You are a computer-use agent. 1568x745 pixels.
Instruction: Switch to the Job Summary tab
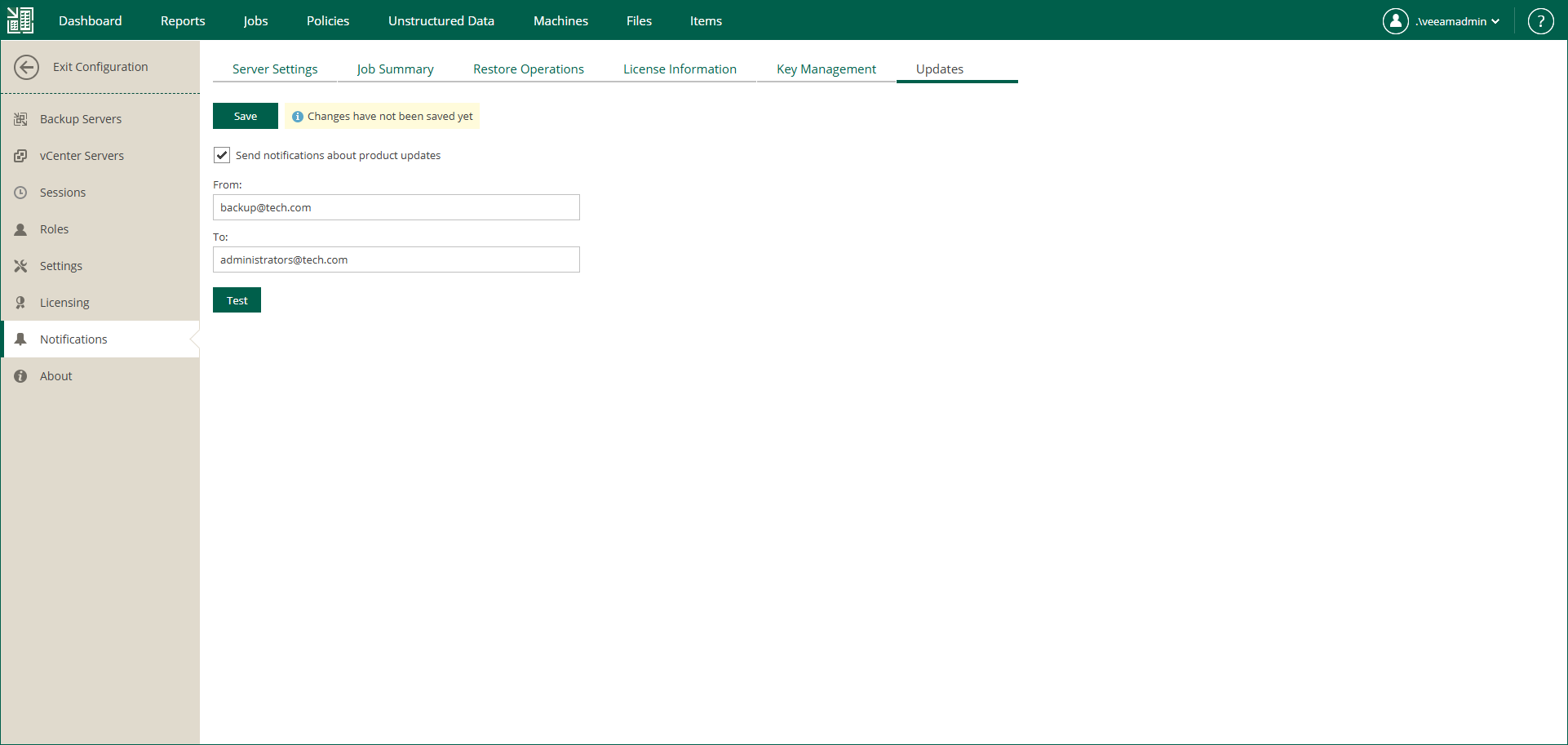click(x=395, y=69)
